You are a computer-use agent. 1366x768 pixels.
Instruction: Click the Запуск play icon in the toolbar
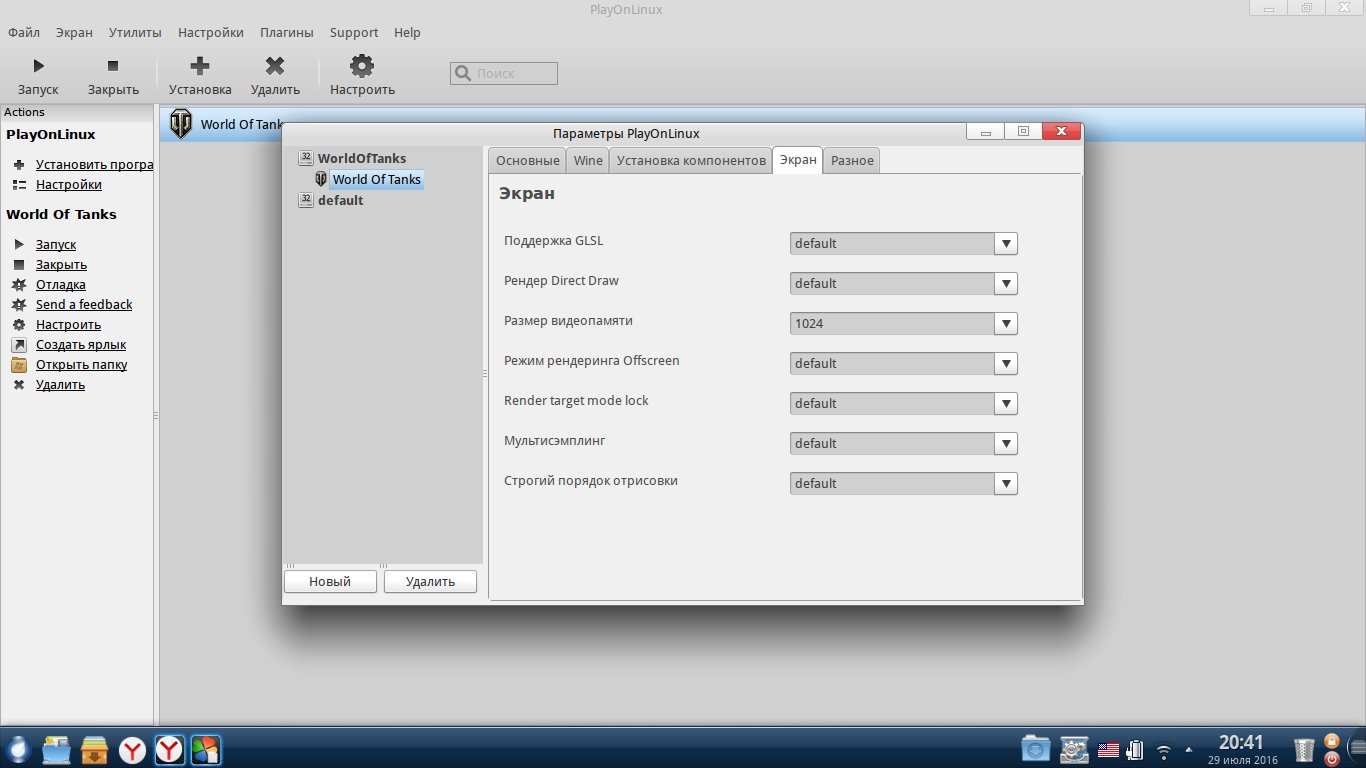(38, 66)
